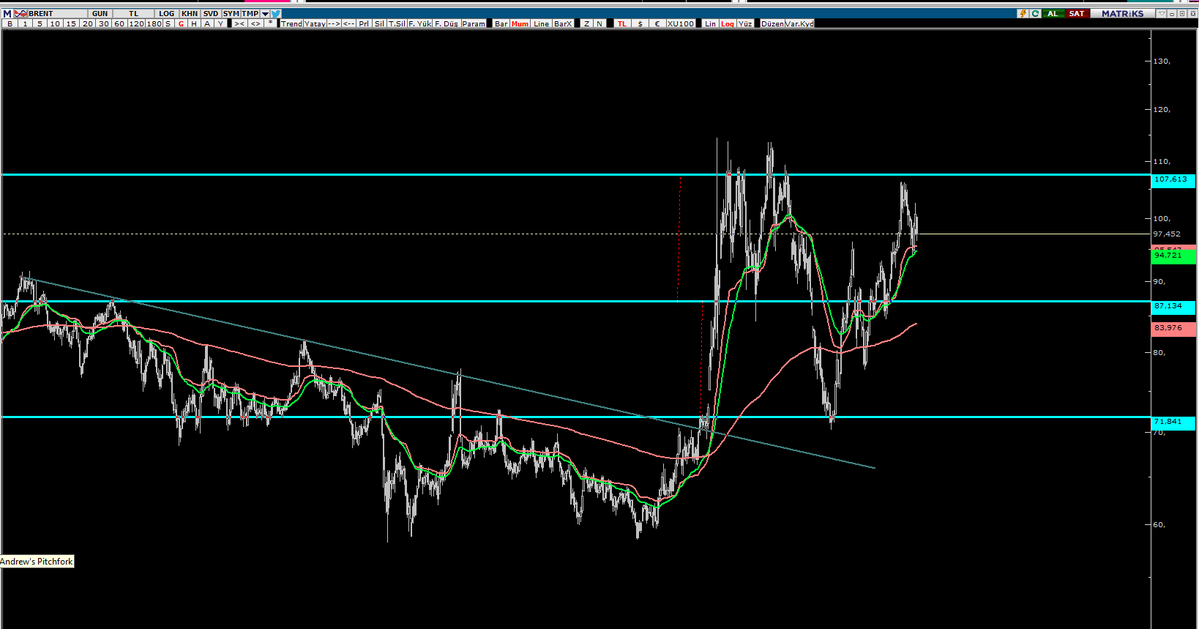Image resolution: width=1199 pixels, height=629 pixels.
Task: Open the TMP menu
Action: pyautogui.click(x=250, y=14)
